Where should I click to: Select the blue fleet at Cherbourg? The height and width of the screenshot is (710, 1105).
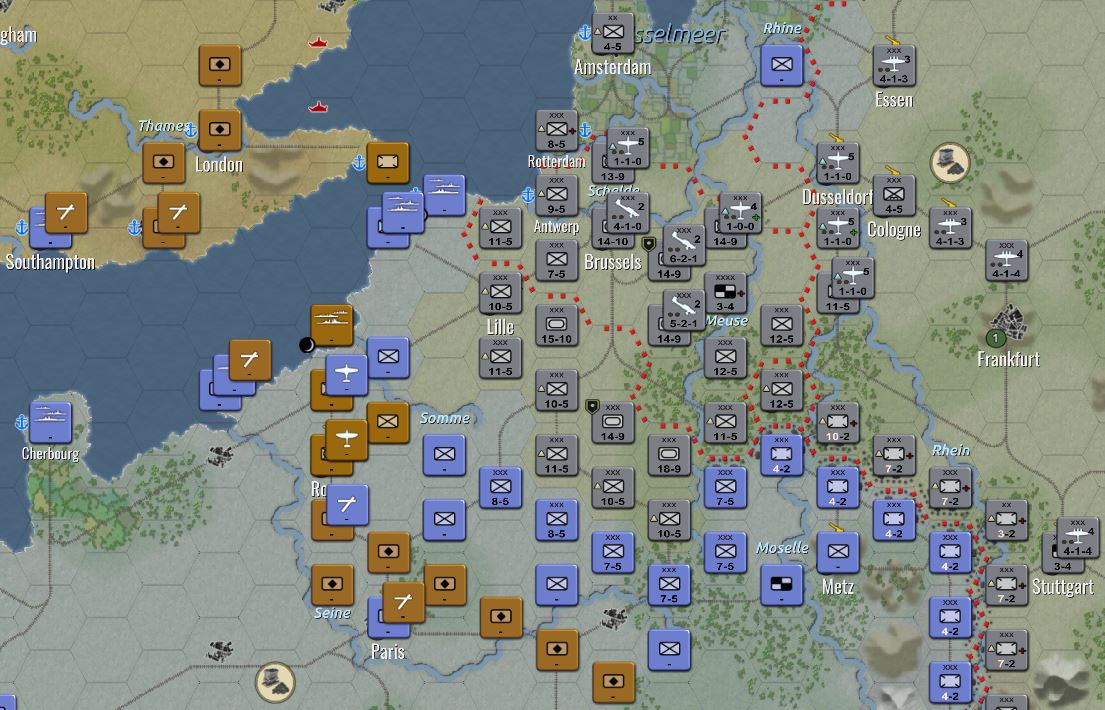tap(50, 422)
